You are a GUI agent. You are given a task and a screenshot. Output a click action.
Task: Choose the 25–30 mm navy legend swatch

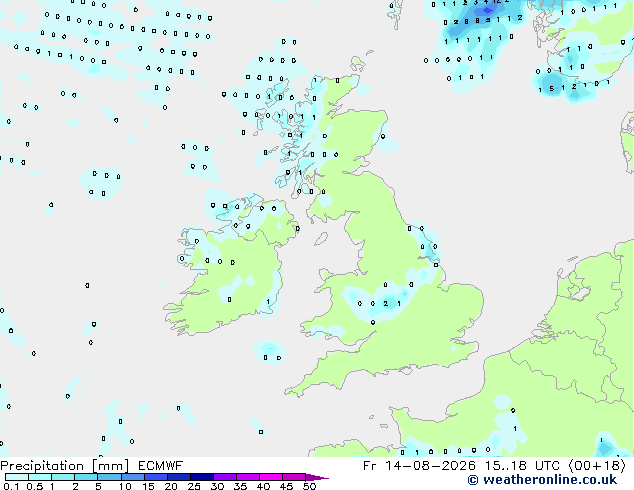click(201, 477)
